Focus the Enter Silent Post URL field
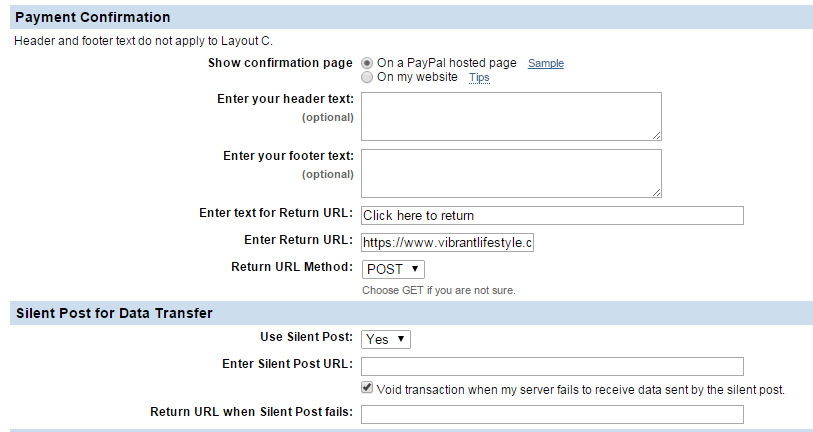The height and width of the screenshot is (432, 813). [x=552, y=365]
